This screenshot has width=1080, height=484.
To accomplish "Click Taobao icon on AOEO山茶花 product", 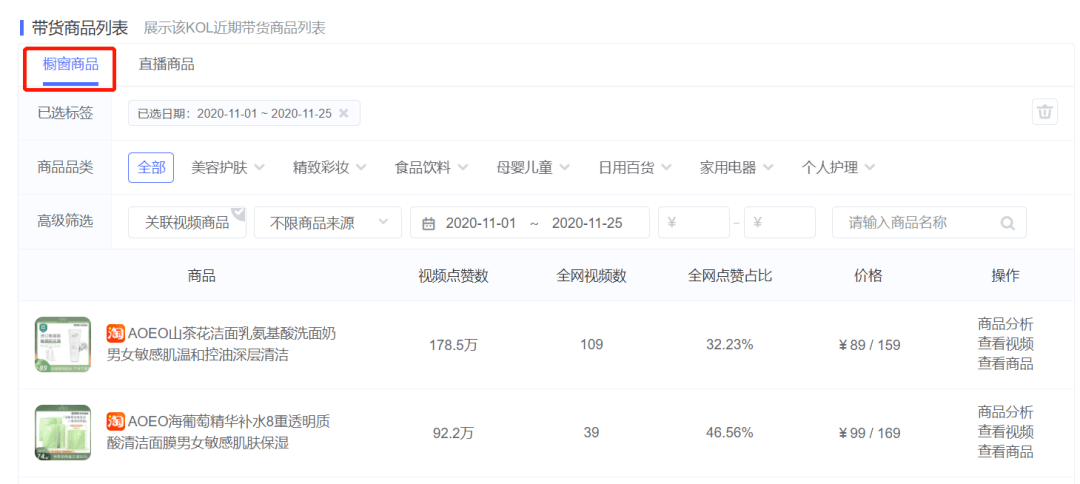I will pos(115,333).
